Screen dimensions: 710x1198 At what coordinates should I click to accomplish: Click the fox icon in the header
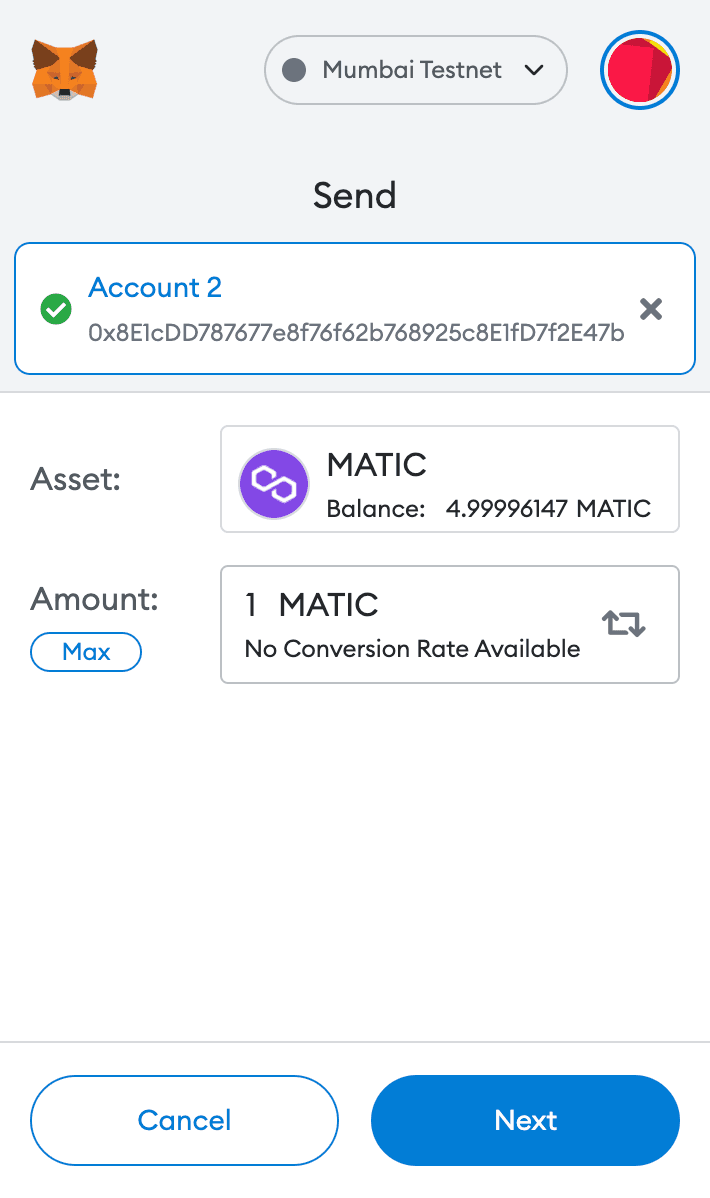tap(63, 70)
